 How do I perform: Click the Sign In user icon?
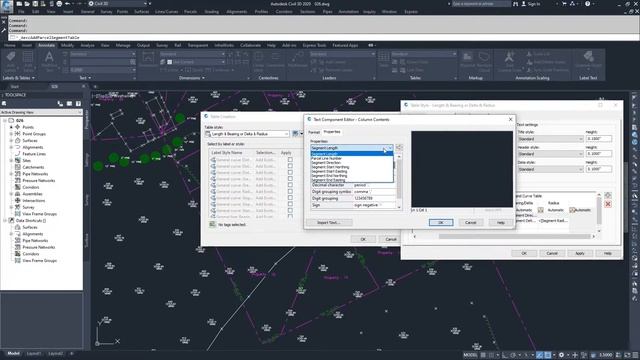[524, 4]
